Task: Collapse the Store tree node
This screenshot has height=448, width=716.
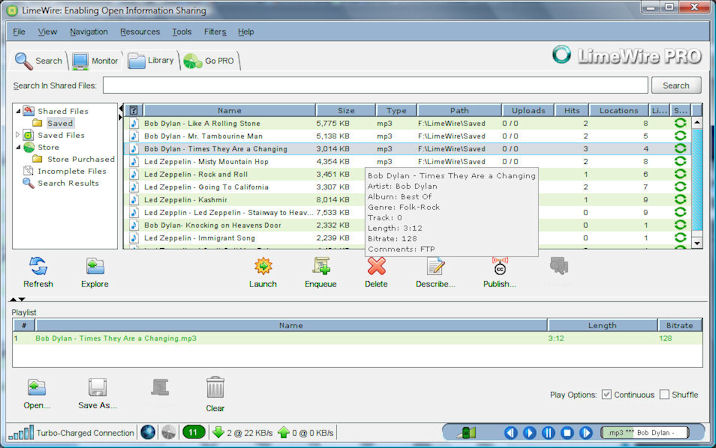Action: 18,147
